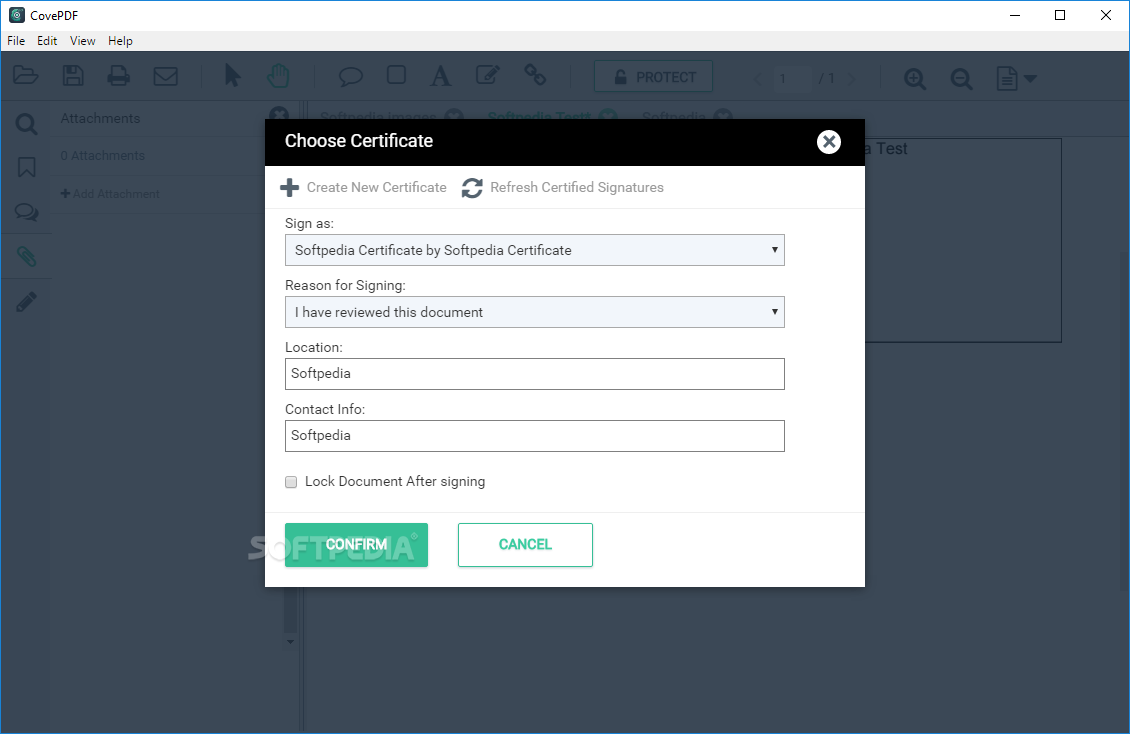Viewport: 1130px width, 734px height.
Task: Select the Hand pan tool
Action: pos(277,76)
